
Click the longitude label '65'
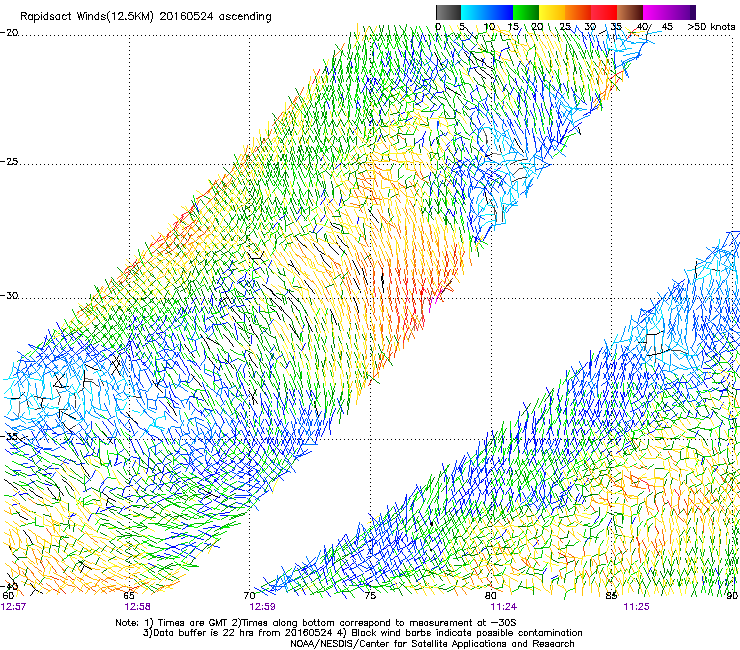[x=129, y=596]
